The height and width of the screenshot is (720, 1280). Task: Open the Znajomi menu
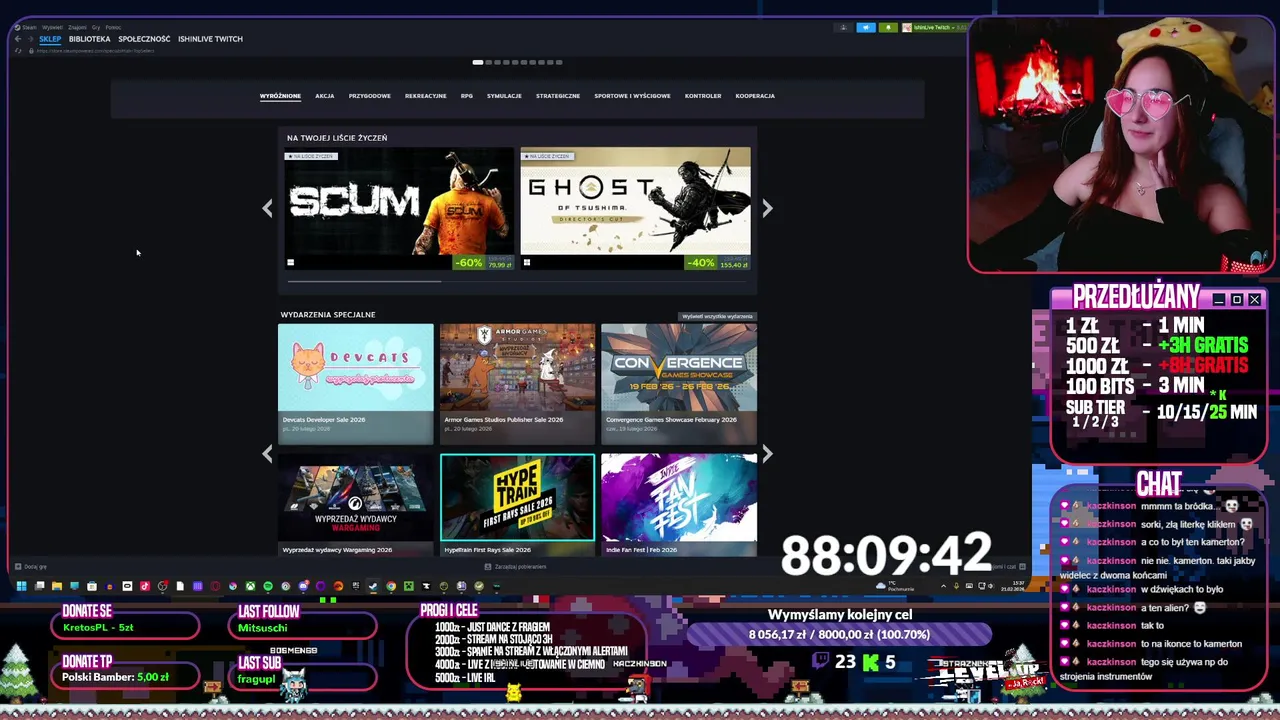77,27
